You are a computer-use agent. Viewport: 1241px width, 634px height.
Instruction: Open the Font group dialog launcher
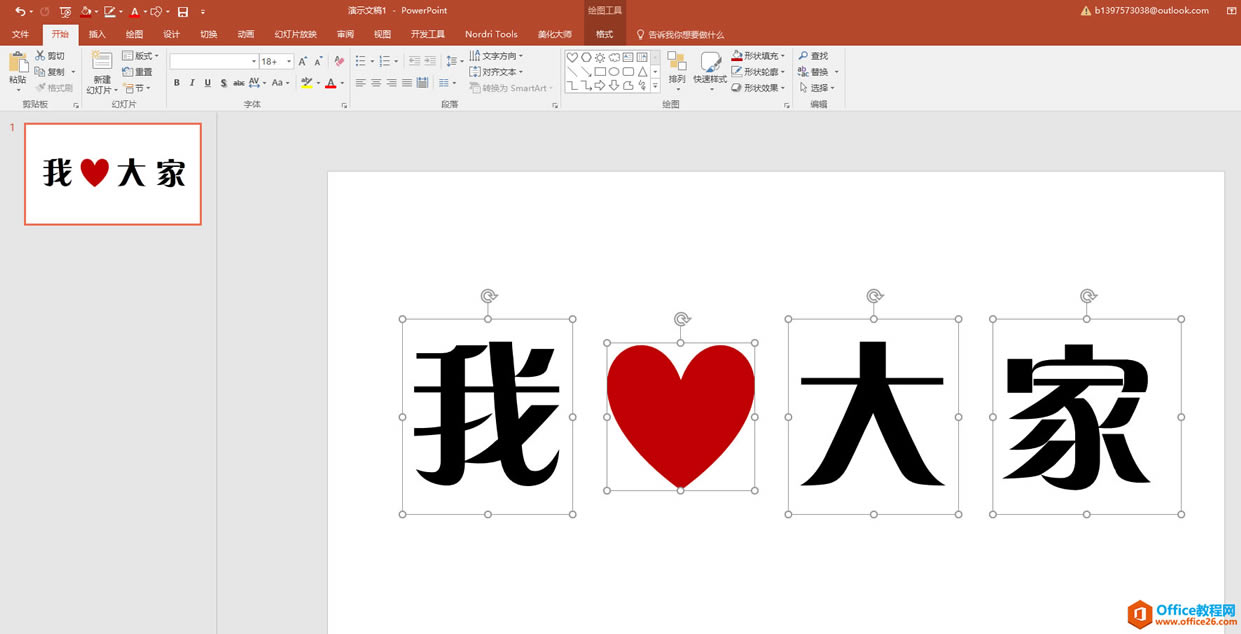click(x=344, y=104)
